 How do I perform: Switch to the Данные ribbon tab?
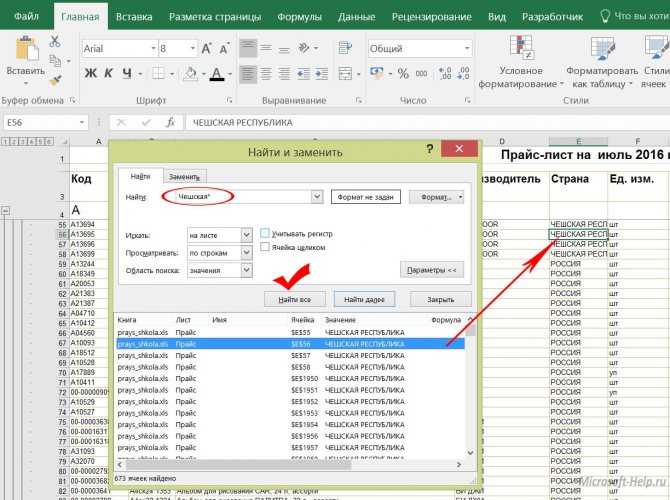pos(356,17)
